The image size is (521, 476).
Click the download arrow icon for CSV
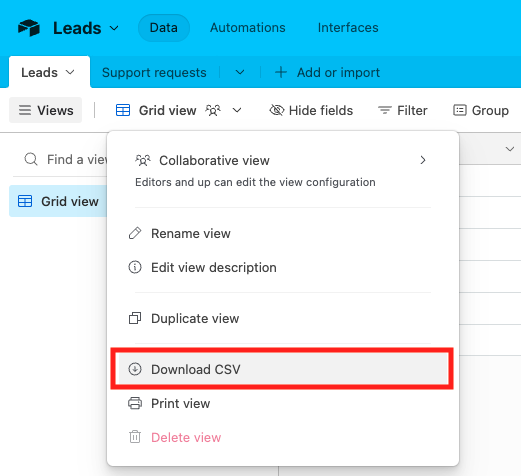click(135, 369)
